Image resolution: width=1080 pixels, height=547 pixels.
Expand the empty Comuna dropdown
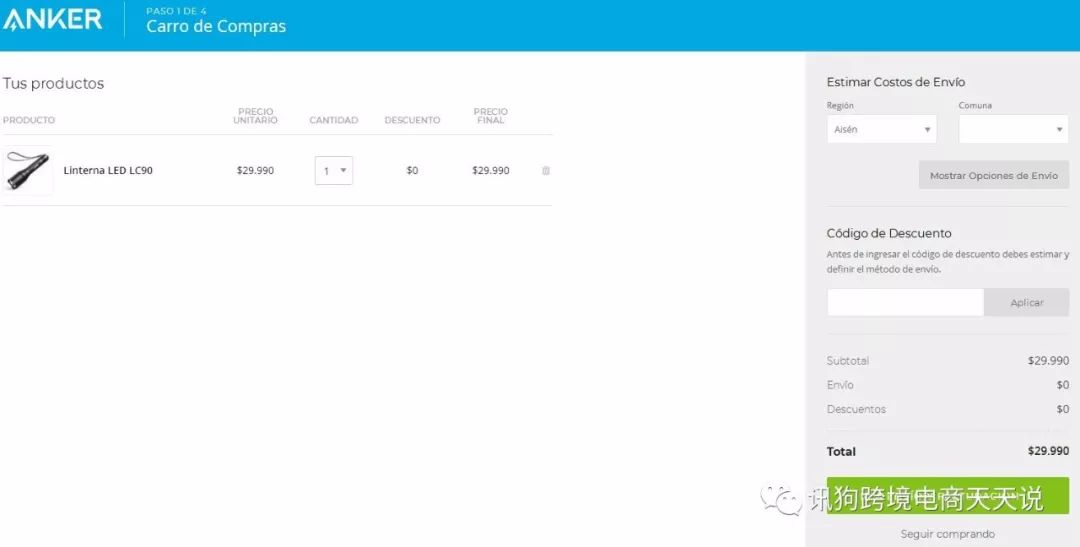1013,130
